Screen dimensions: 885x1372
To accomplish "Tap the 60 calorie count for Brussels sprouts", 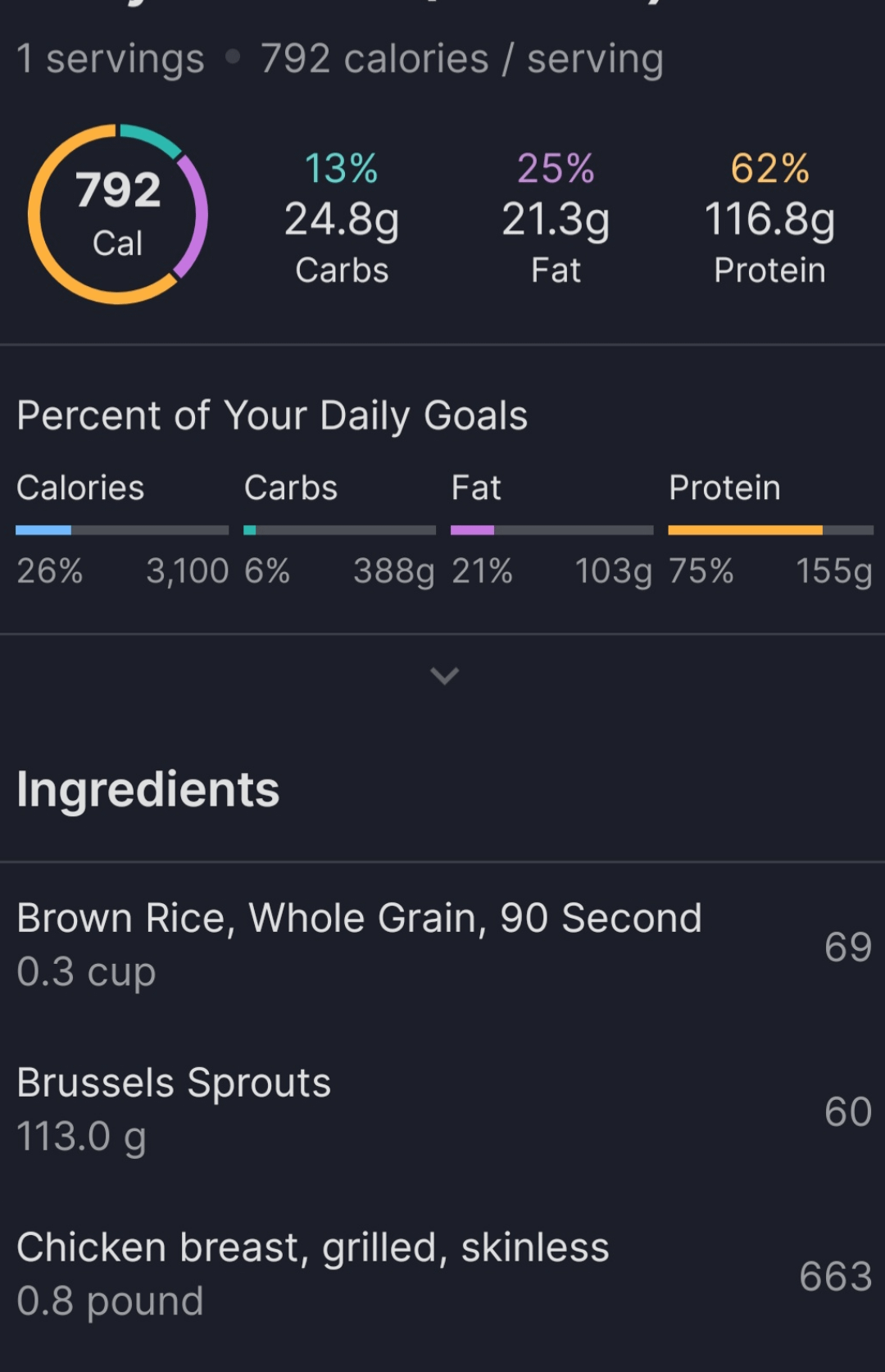I will click(x=847, y=1111).
